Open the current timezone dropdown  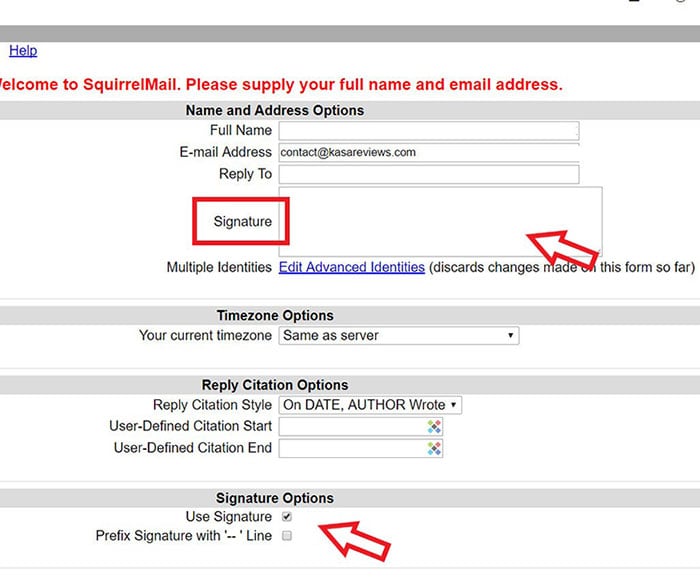pos(399,335)
